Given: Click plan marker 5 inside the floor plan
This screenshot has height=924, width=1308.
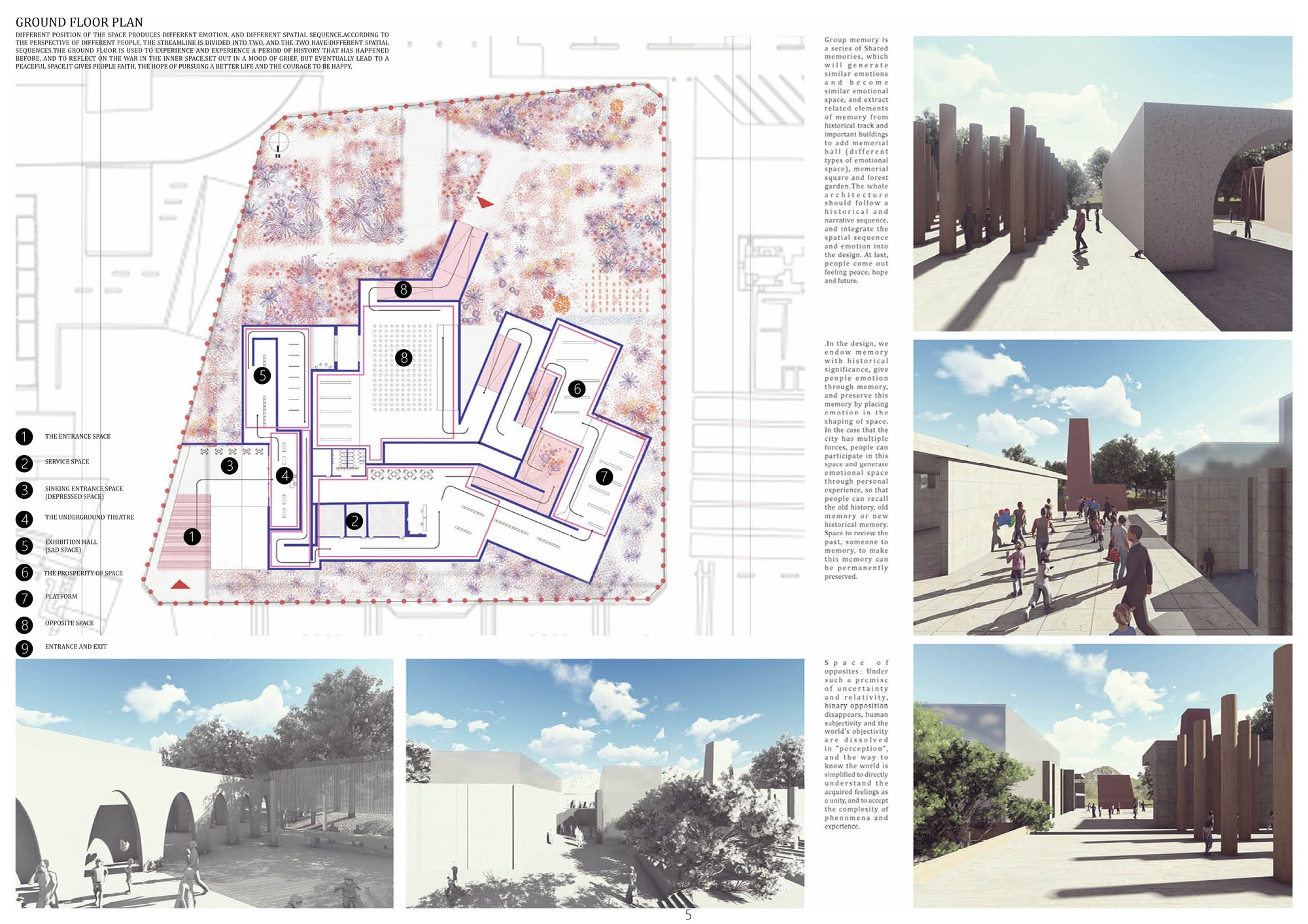Looking at the screenshot, I should point(262,375).
